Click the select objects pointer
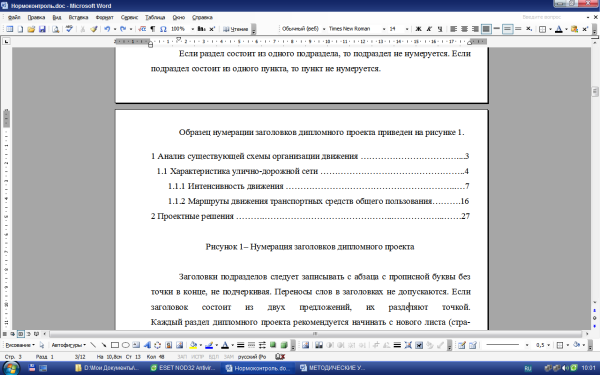The height and width of the screenshot is (375, 600). pyautogui.click(x=42, y=345)
